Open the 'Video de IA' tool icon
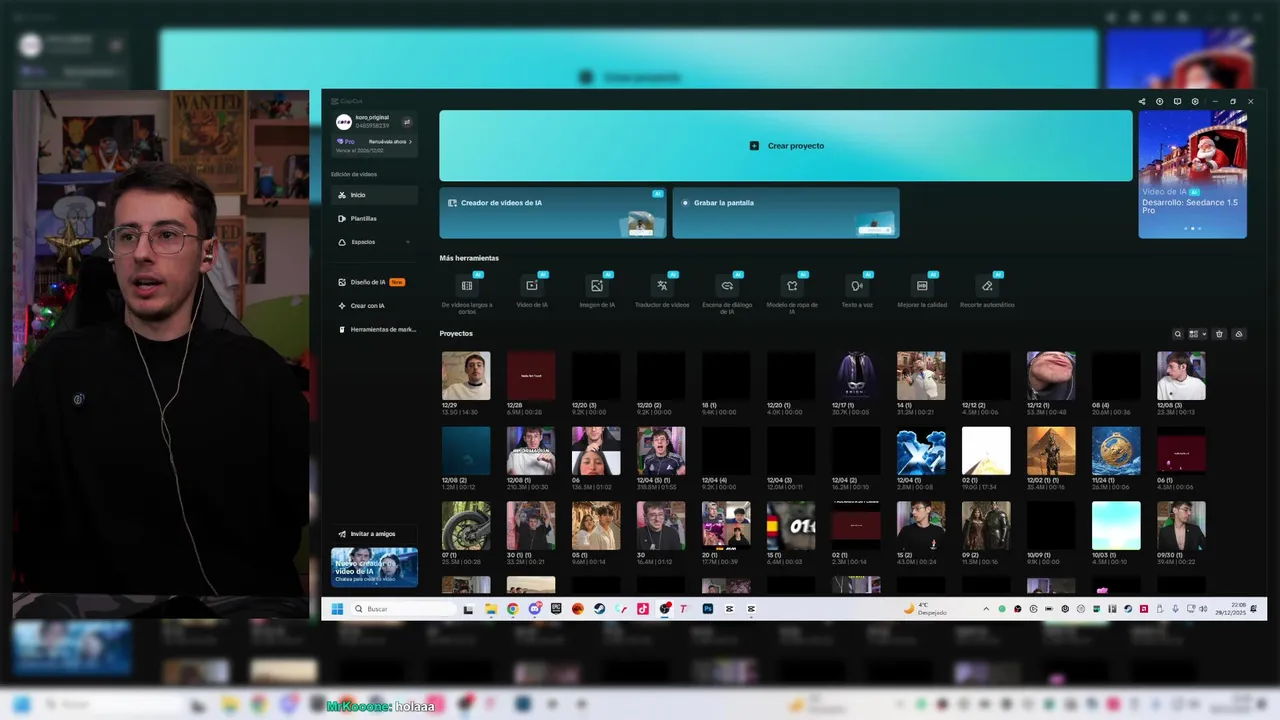 coord(532,286)
